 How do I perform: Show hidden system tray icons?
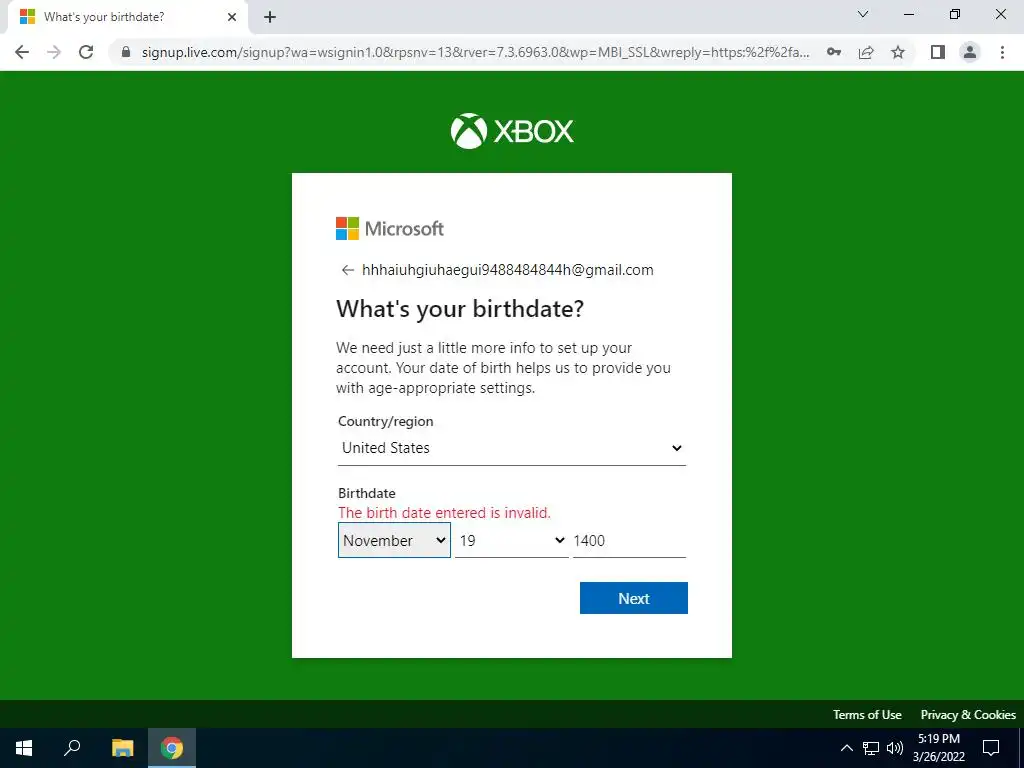point(846,748)
